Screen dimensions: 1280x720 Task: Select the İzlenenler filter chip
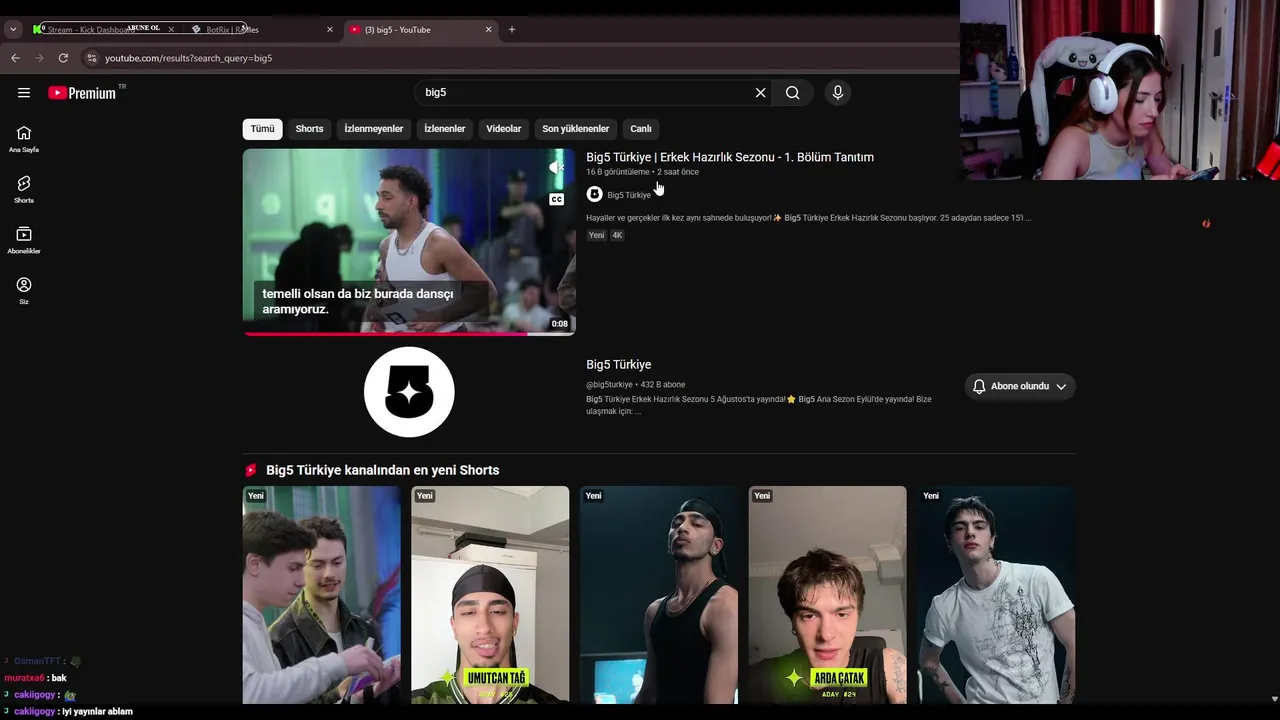pyautogui.click(x=444, y=129)
